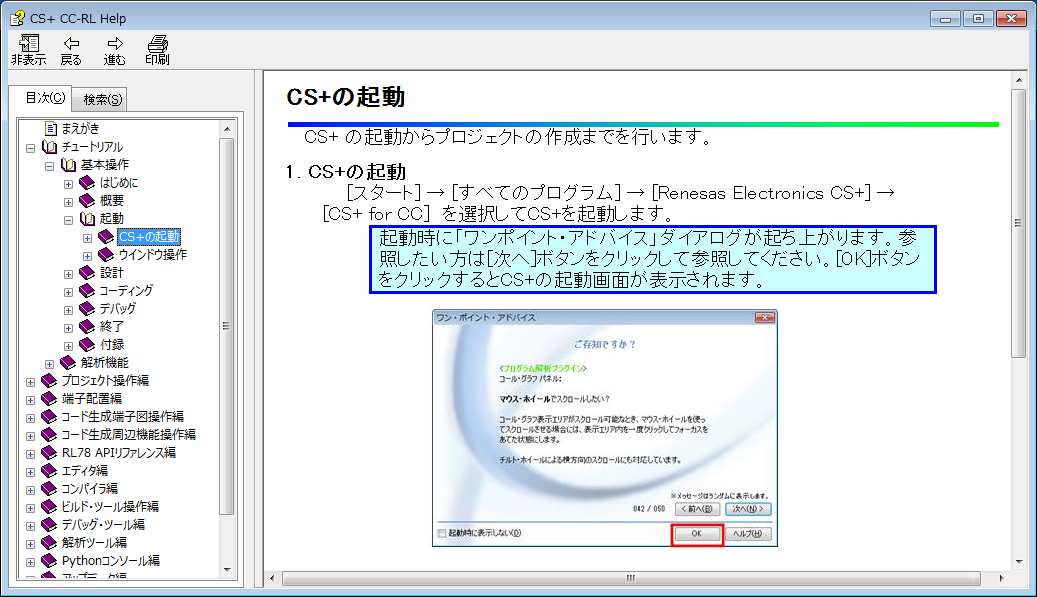Open the ビルド・ツール操作編 topic
This screenshot has height=597, width=1037.
tap(110, 506)
